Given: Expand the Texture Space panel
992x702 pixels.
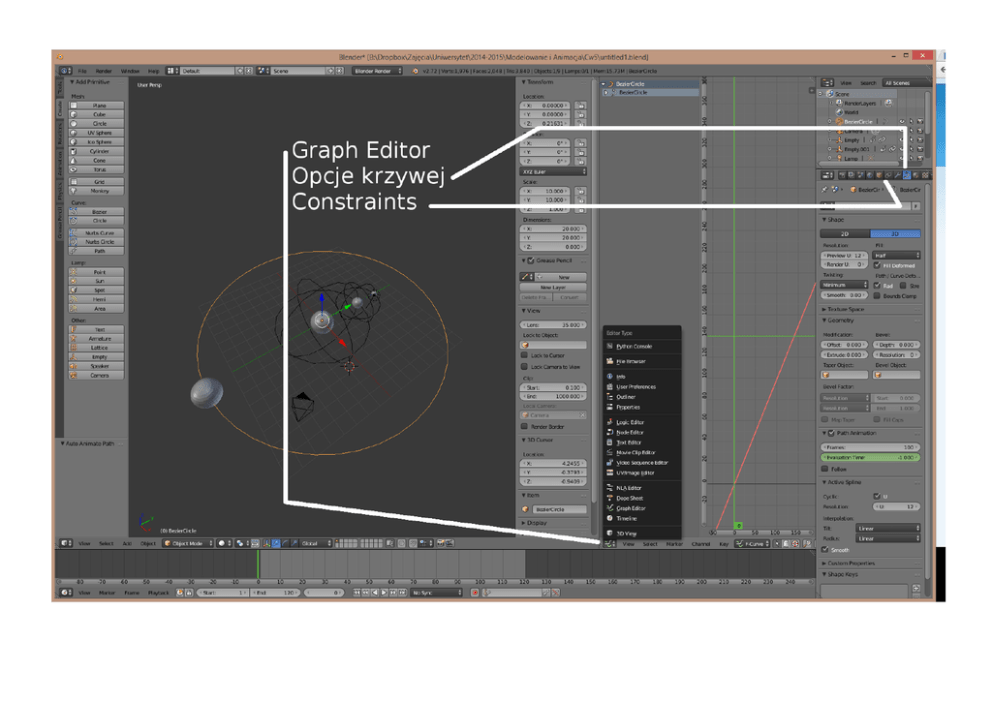Looking at the screenshot, I should [847, 309].
